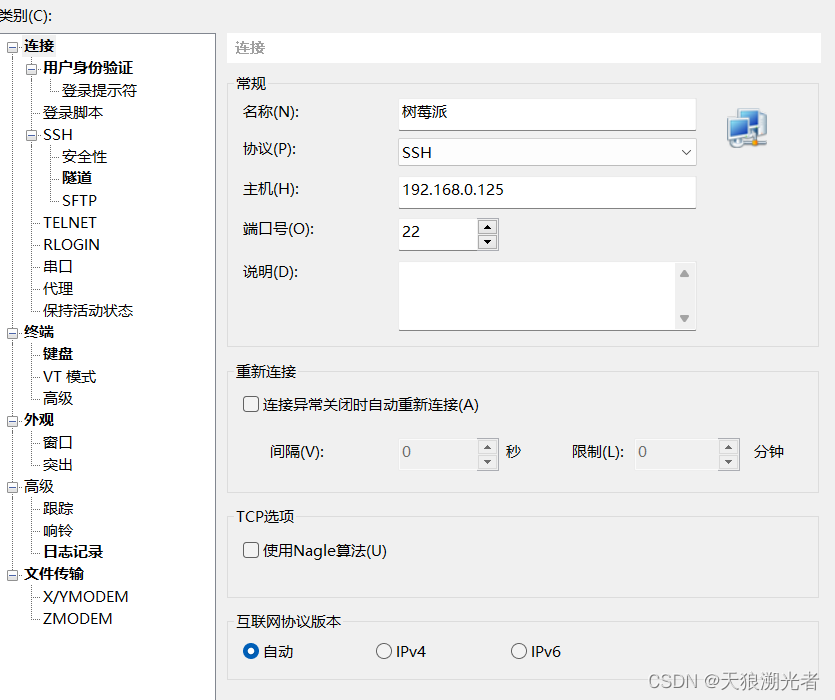Open ZMODEM transfer settings
Screen dimensions: 835x700
pos(78,618)
